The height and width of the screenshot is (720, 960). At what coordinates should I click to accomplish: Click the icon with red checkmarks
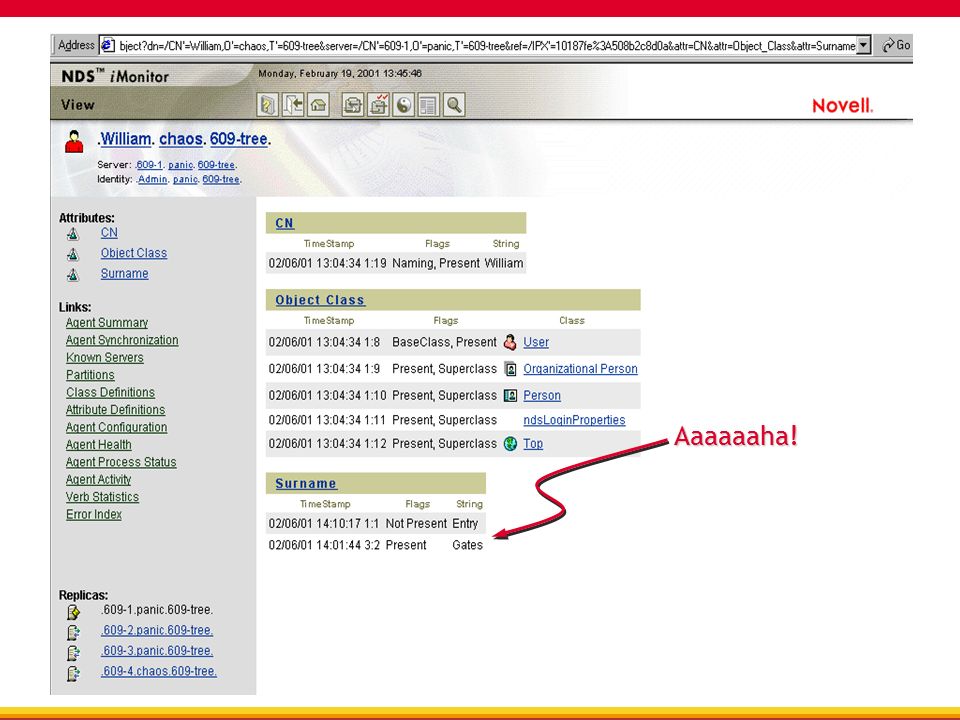pos(378,105)
